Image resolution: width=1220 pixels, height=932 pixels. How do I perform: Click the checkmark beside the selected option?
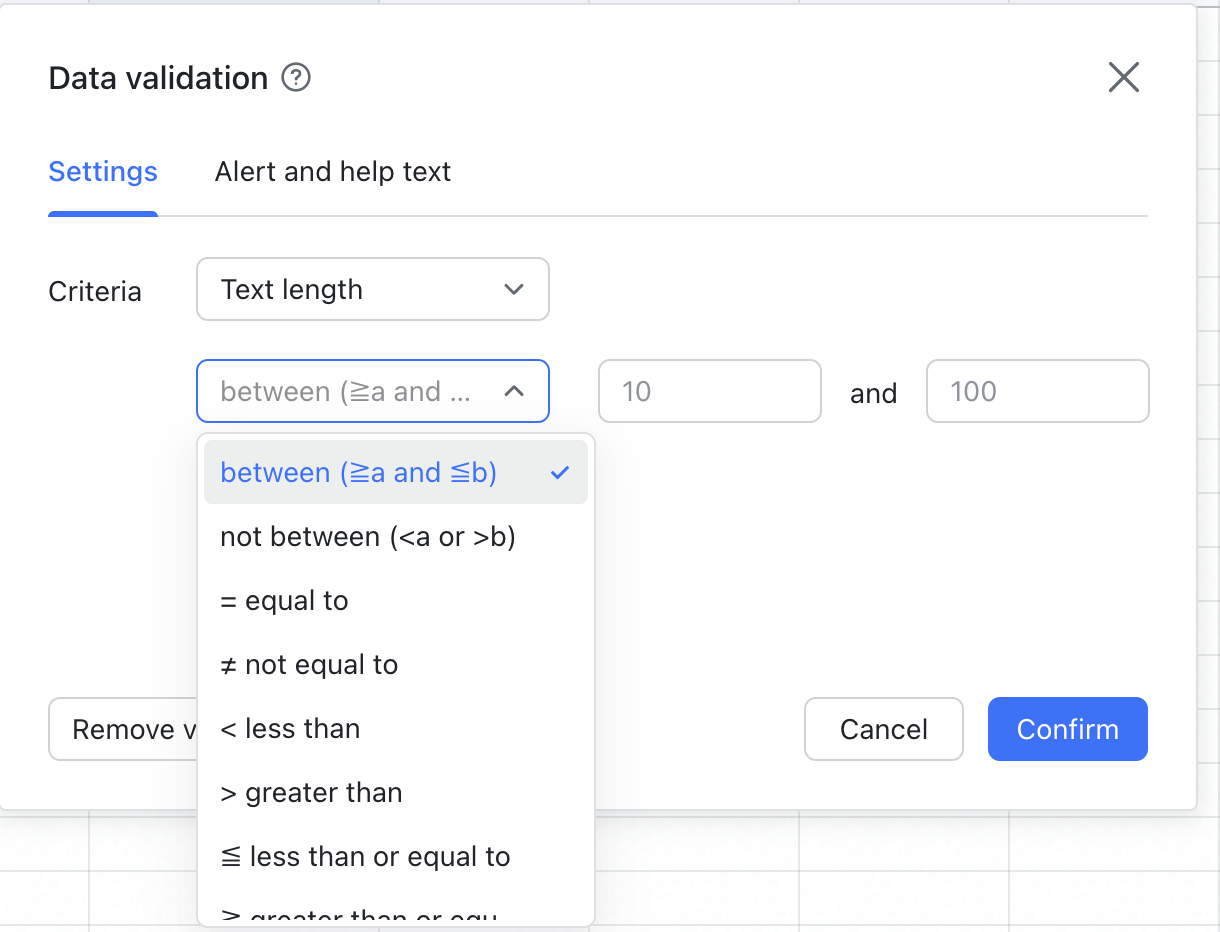pyautogui.click(x=560, y=472)
